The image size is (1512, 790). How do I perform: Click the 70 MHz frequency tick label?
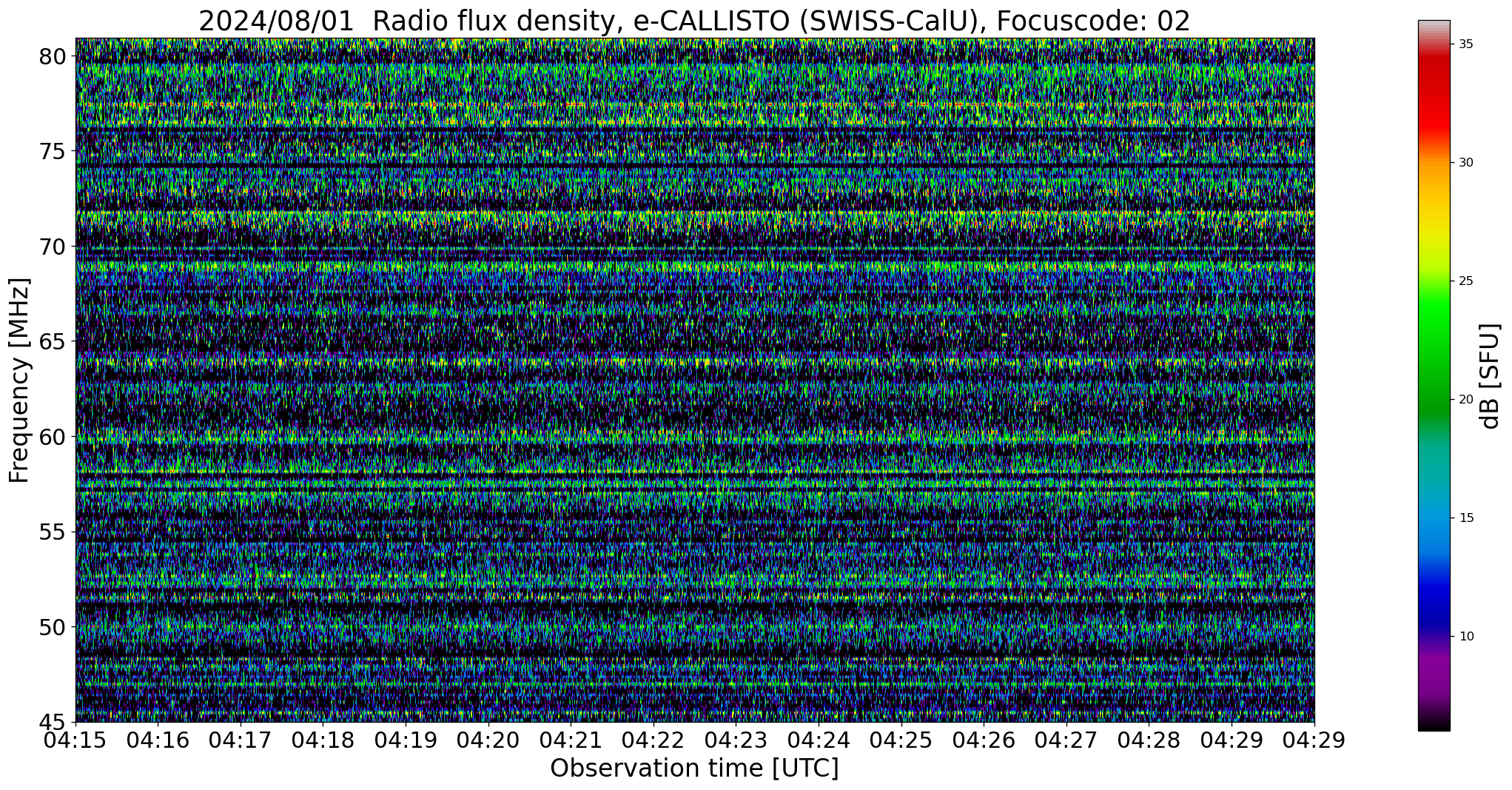pos(53,247)
